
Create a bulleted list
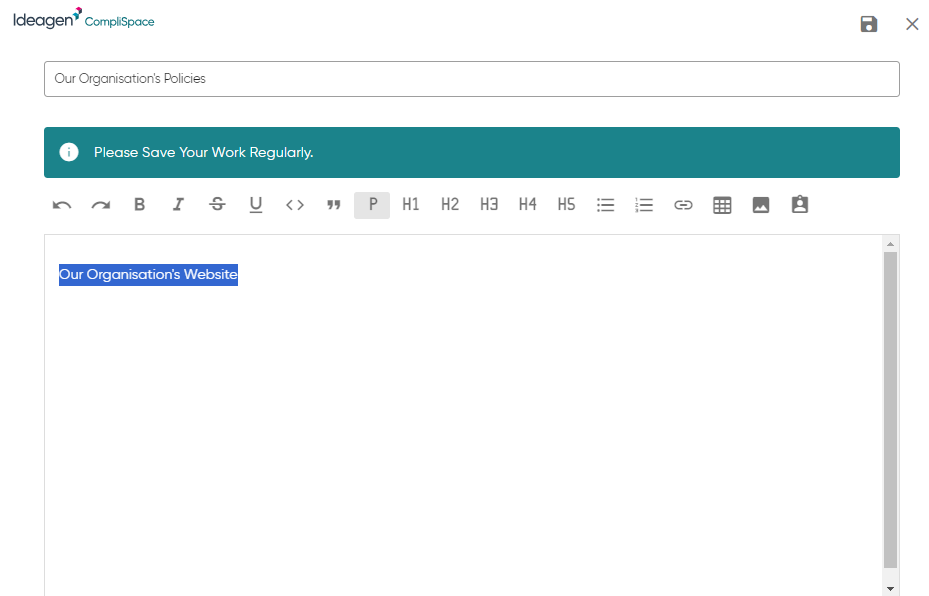pos(606,205)
